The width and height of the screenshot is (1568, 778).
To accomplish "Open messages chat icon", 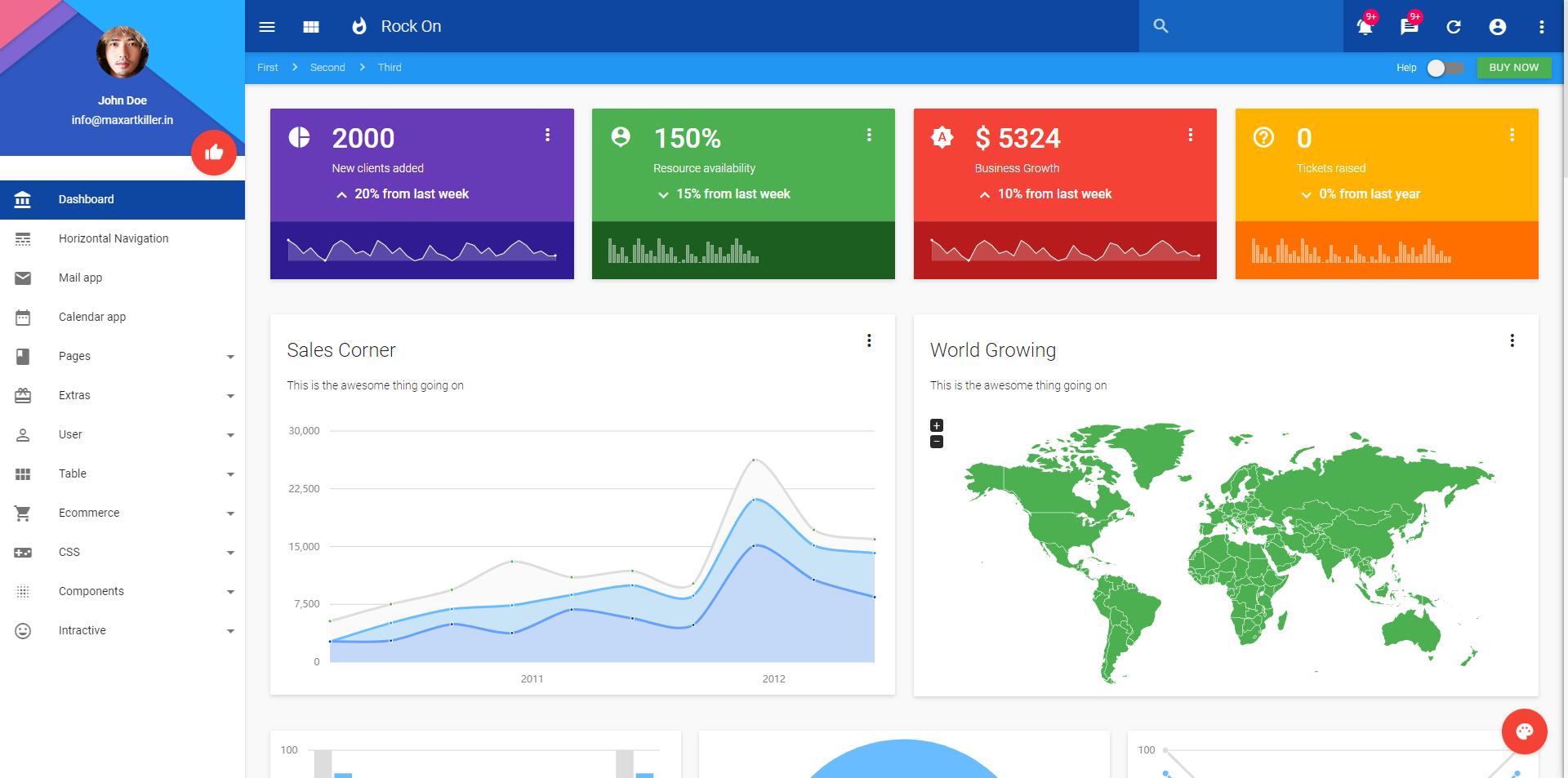I will coord(1410,26).
